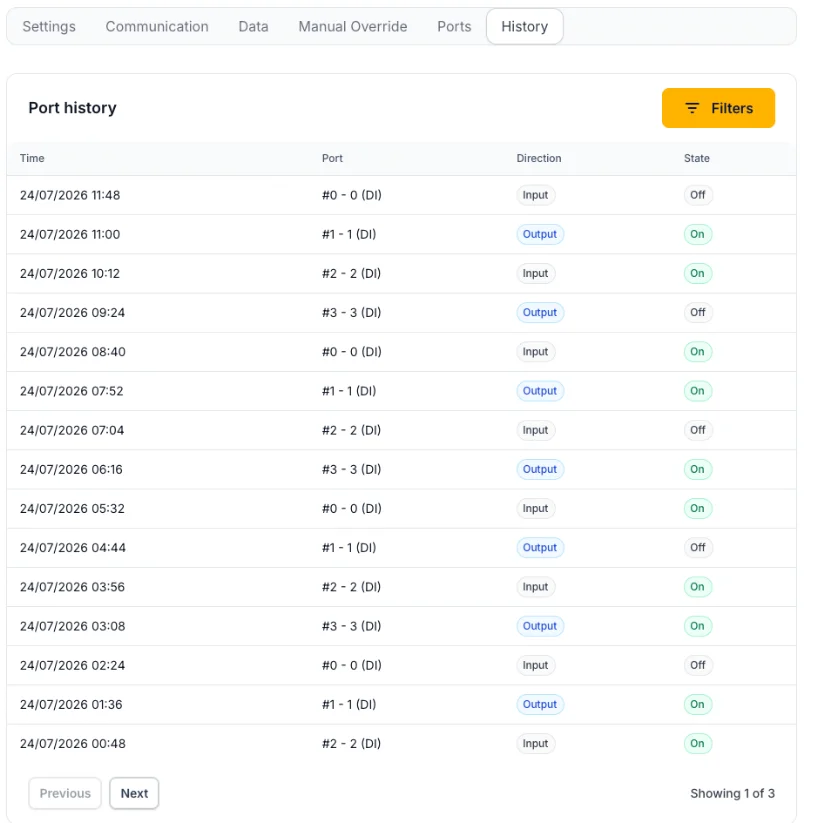Select the 24/07/2026 07:04 timestamp

click(72, 430)
